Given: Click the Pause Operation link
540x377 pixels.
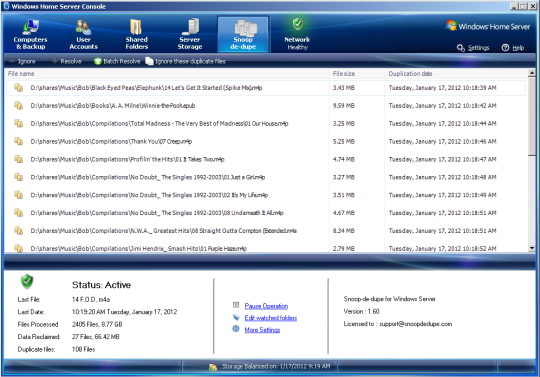Looking at the screenshot, I should pos(266,306).
